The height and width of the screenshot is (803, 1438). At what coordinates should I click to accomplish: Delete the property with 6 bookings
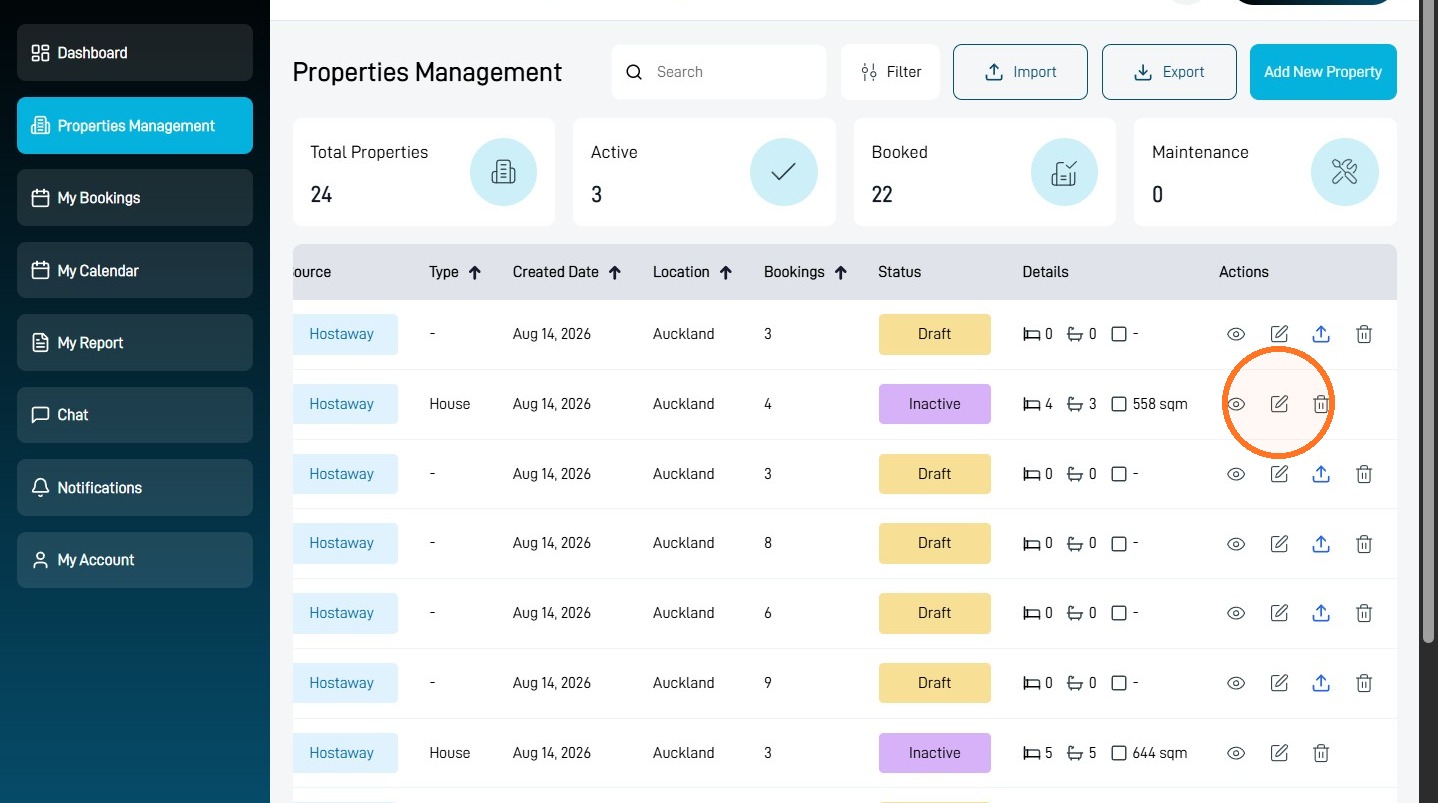pos(1364,613)
